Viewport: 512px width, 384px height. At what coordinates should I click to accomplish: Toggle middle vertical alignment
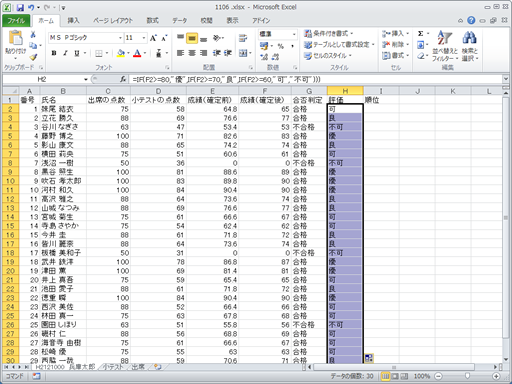point(192,38)
